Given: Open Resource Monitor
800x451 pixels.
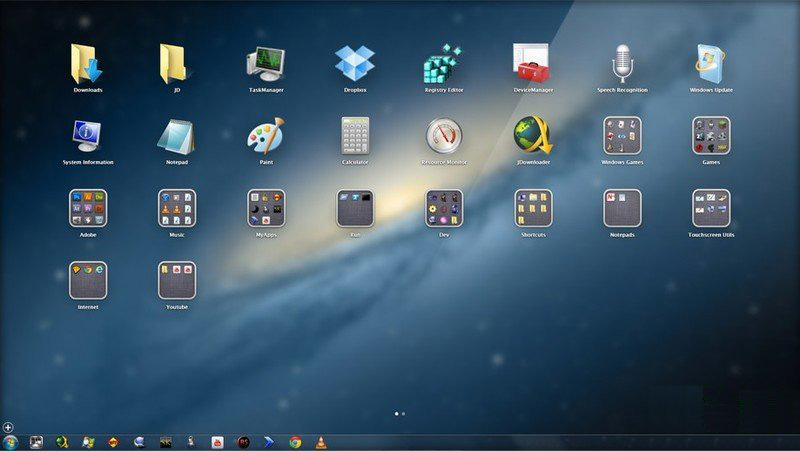Looking at the screenshot, I should pos(444,136).
